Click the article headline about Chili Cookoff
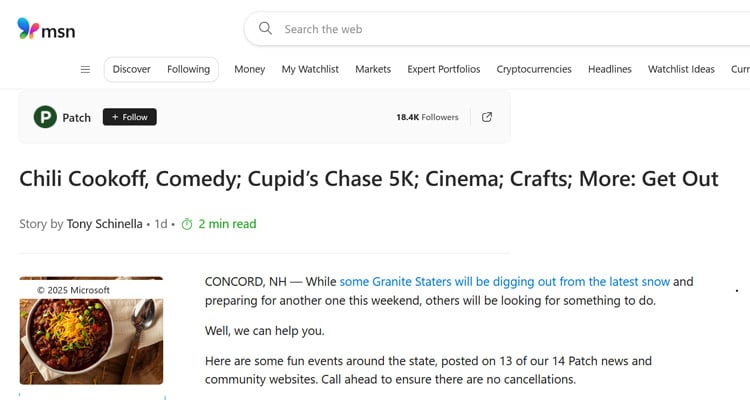 tap(369, 179)
